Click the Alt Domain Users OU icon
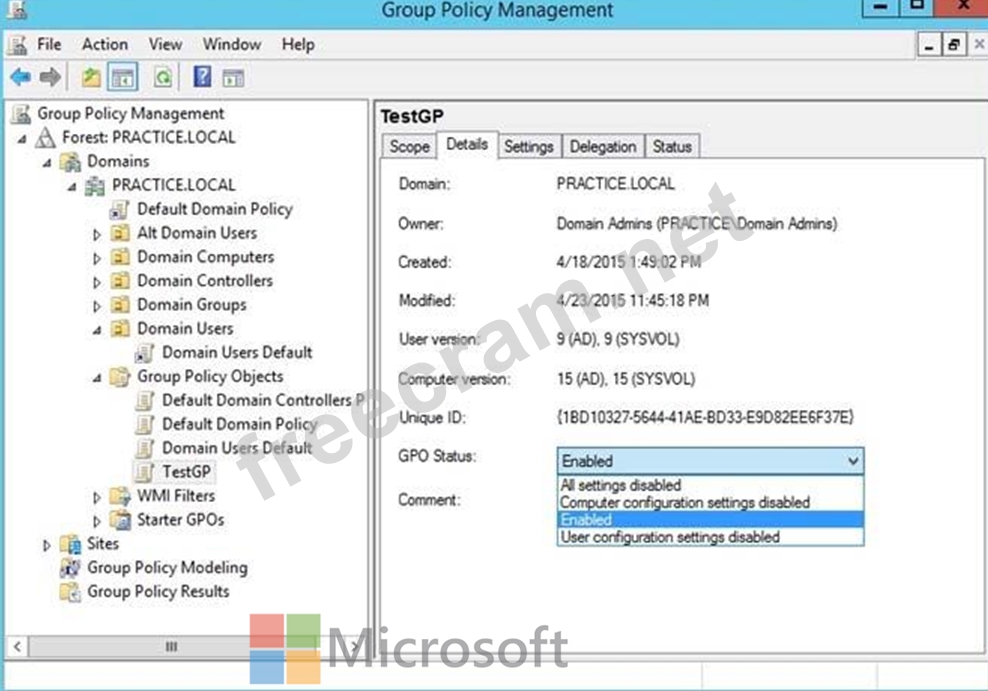 tap(120, 233)
